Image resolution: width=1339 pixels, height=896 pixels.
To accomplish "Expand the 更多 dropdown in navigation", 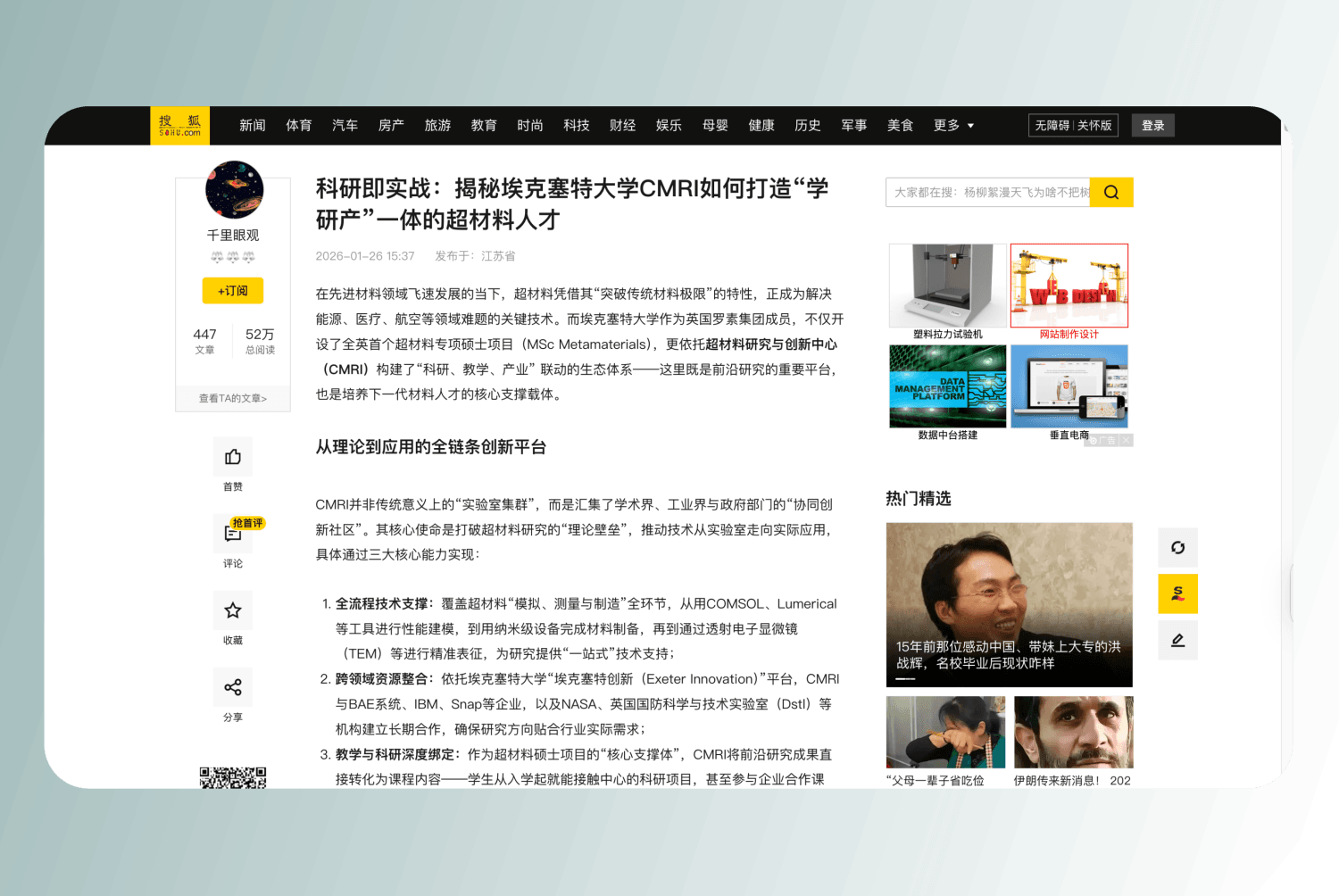I will tap(953, 126).
